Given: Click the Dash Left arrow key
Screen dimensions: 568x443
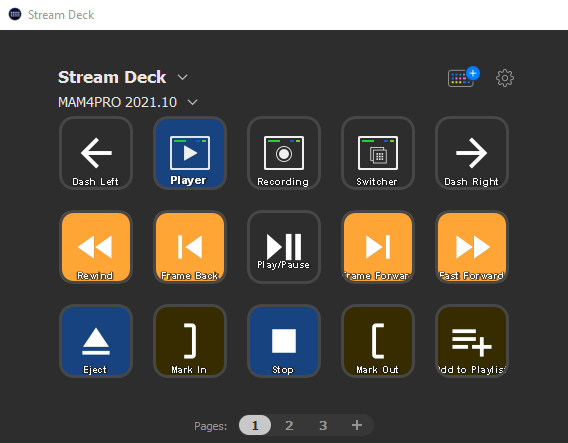Looking at the screenshot, I should coord(96,153).
